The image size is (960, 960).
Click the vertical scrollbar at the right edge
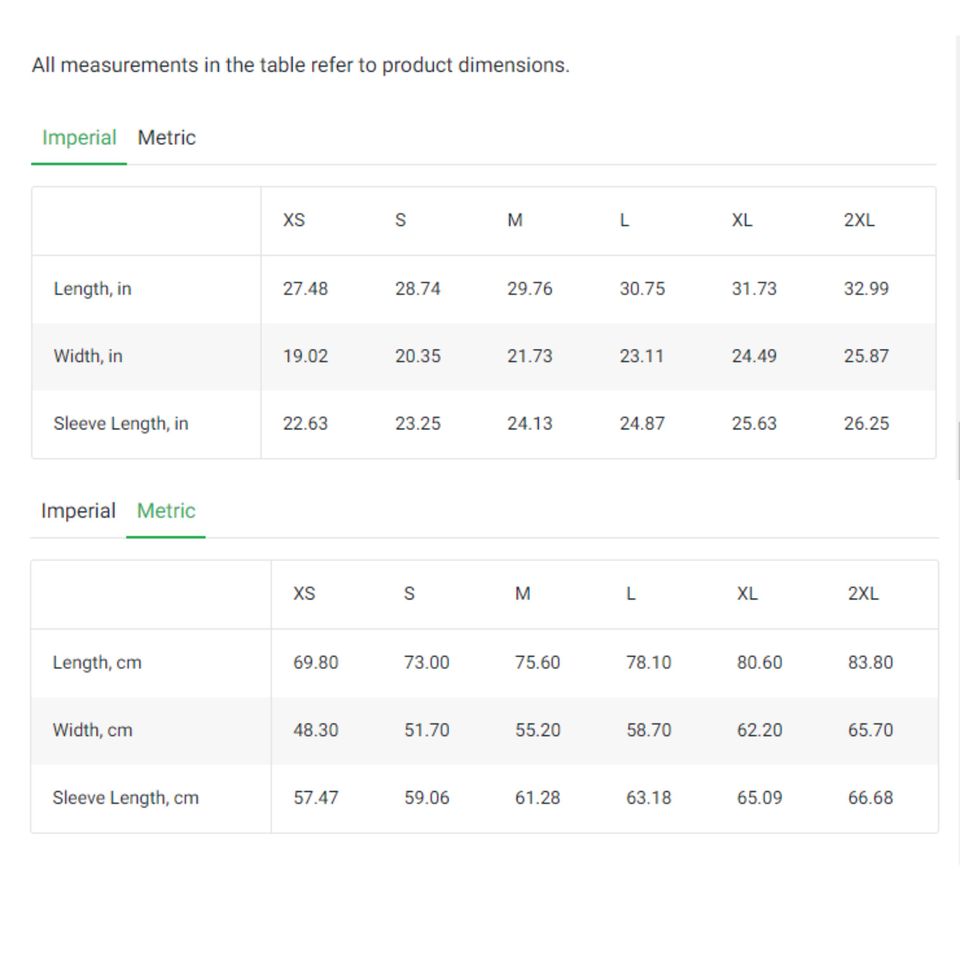point(958,450)
